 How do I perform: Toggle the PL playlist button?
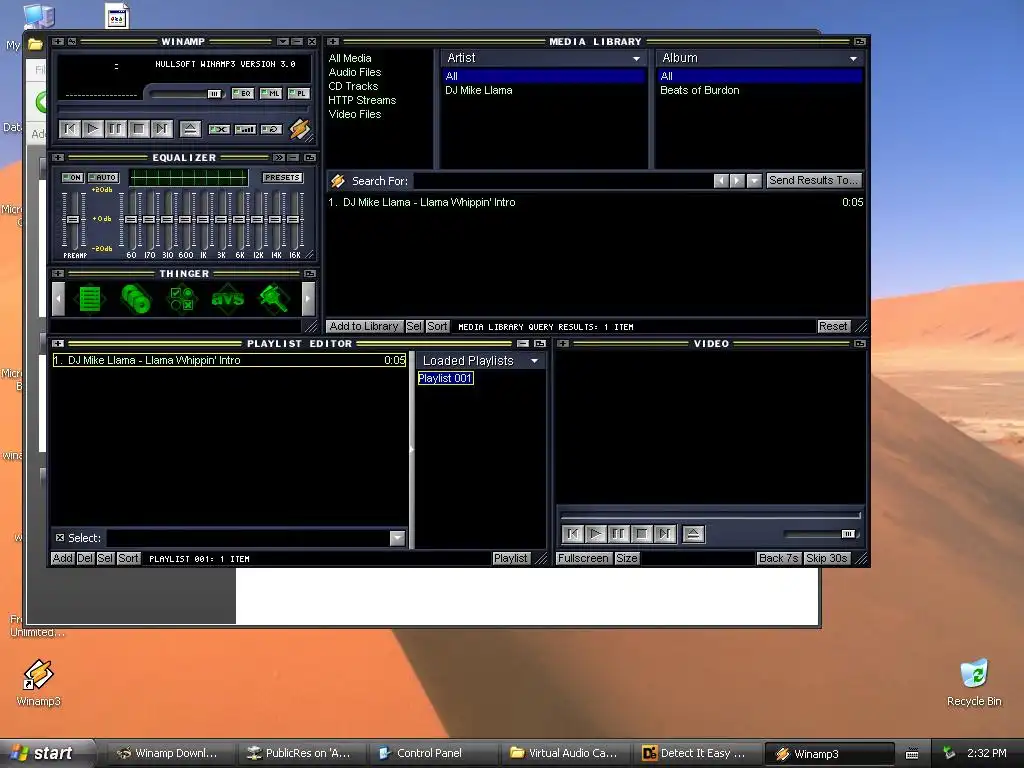click(x=299, y=93)
